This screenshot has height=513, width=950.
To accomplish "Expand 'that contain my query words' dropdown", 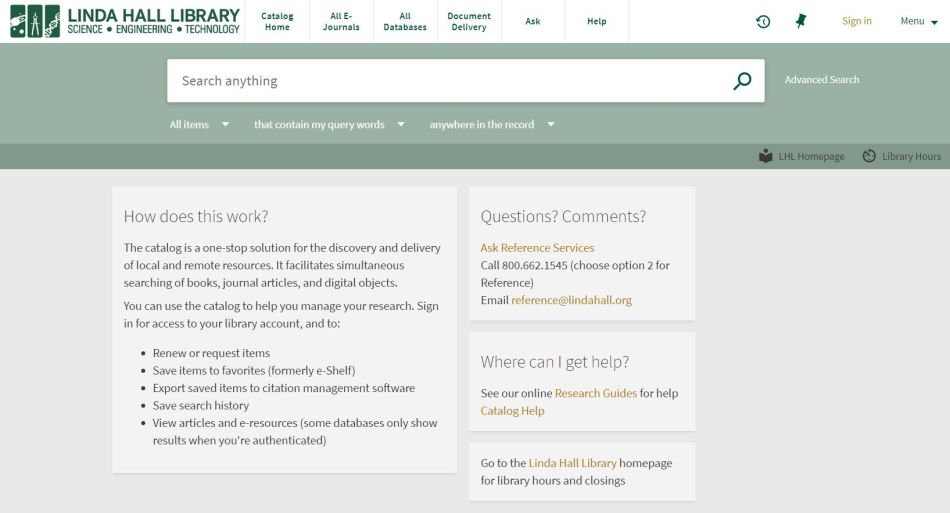I will [x=329, y=124].
